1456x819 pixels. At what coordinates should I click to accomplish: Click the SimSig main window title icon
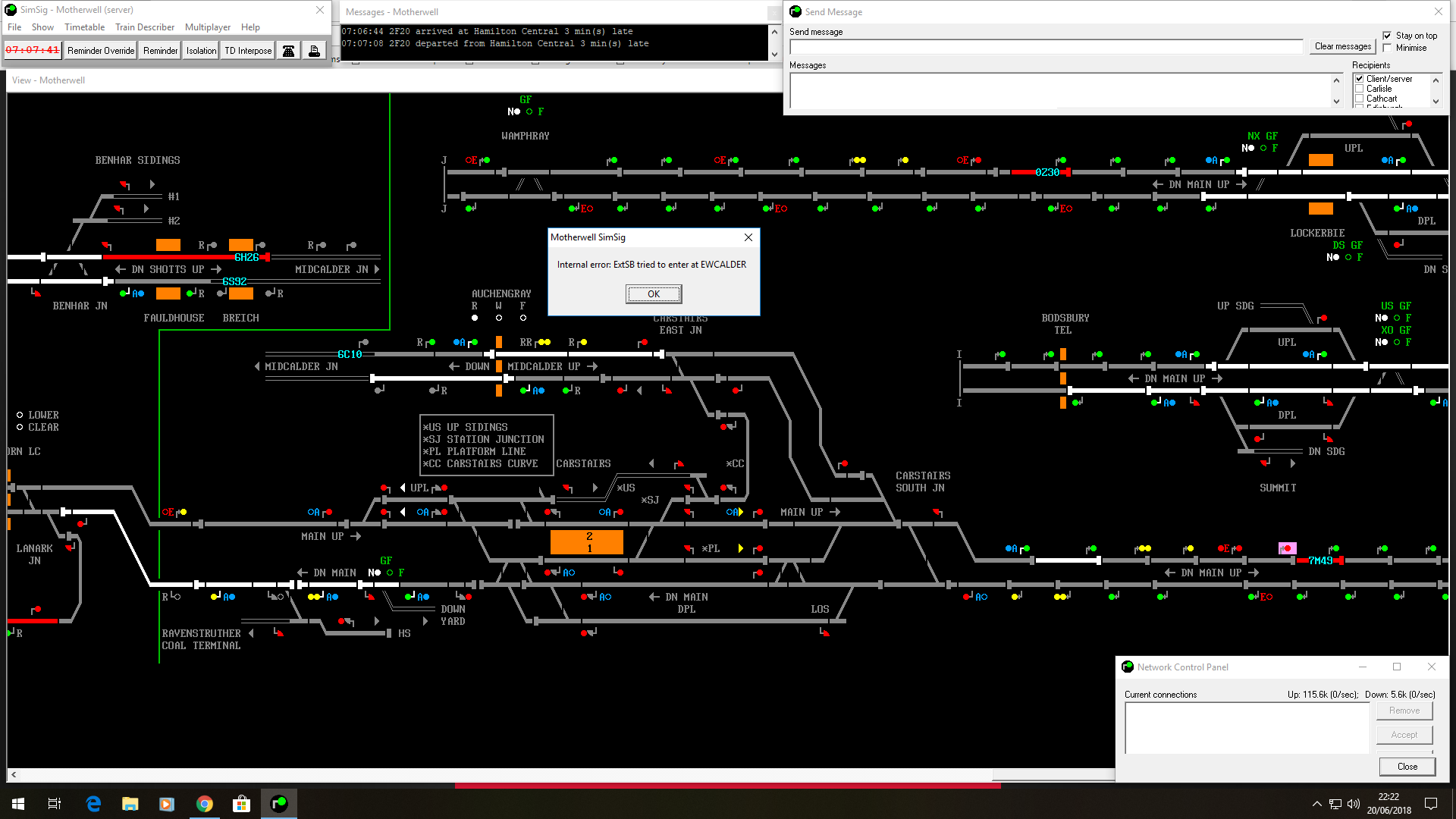(11, 10)
